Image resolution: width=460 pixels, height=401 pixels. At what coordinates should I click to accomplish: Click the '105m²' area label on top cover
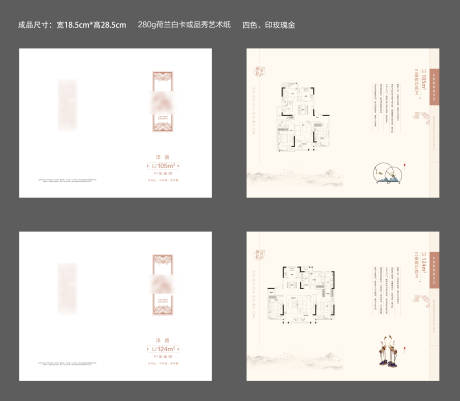point(163,166)
